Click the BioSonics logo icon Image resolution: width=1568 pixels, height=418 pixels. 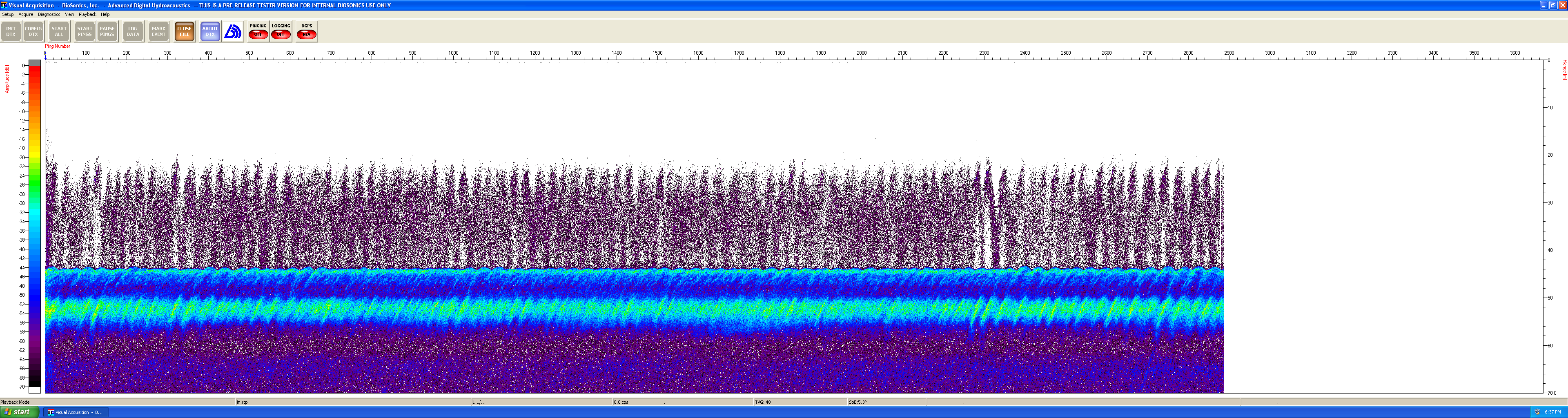pyautogui.click(x=233, y=32)
